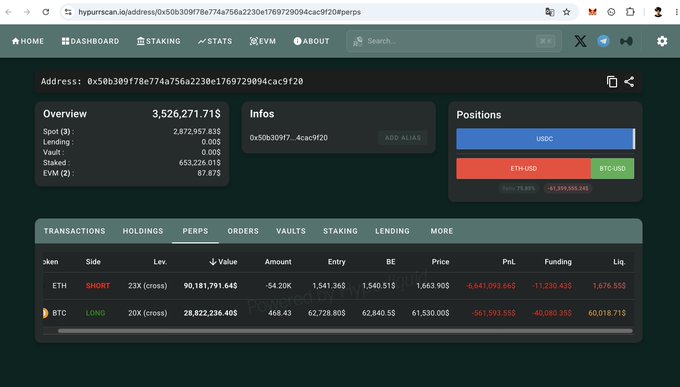Click the SHORT side label

98,286
